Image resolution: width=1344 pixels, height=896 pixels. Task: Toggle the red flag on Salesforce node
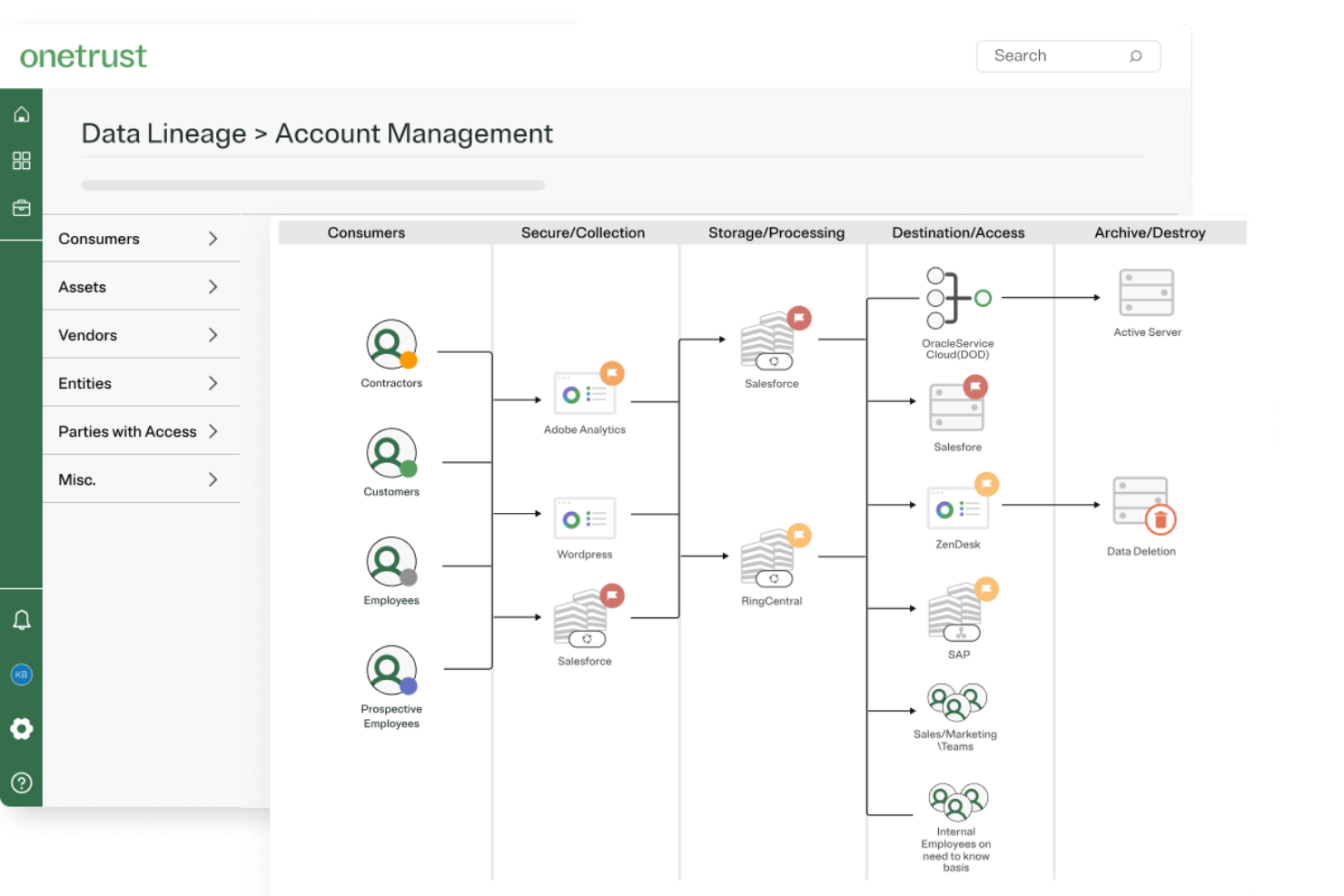[x=798, y=318]
